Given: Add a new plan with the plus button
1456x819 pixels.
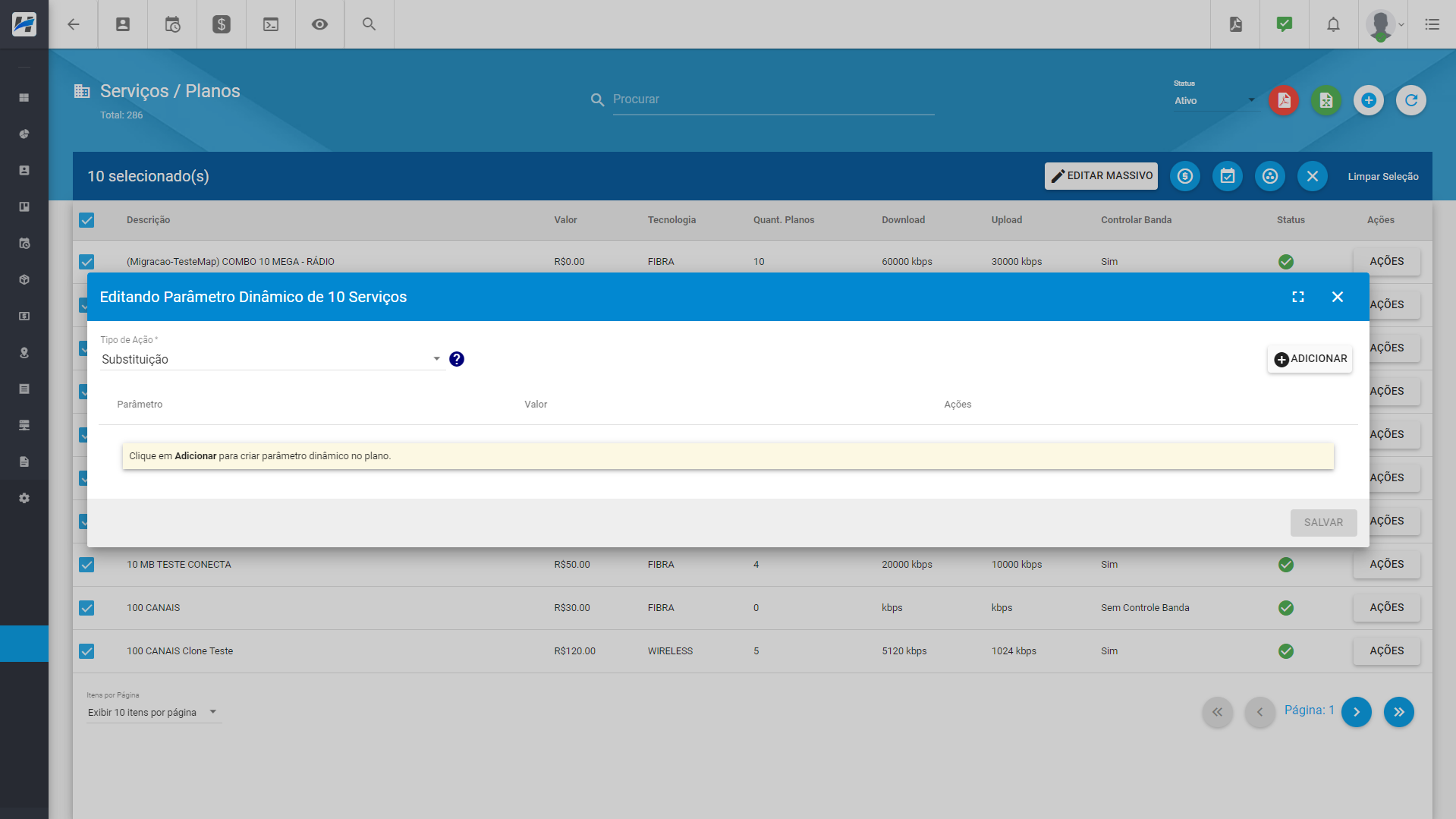Looking at the screenshot, I should click(1369, 100).
